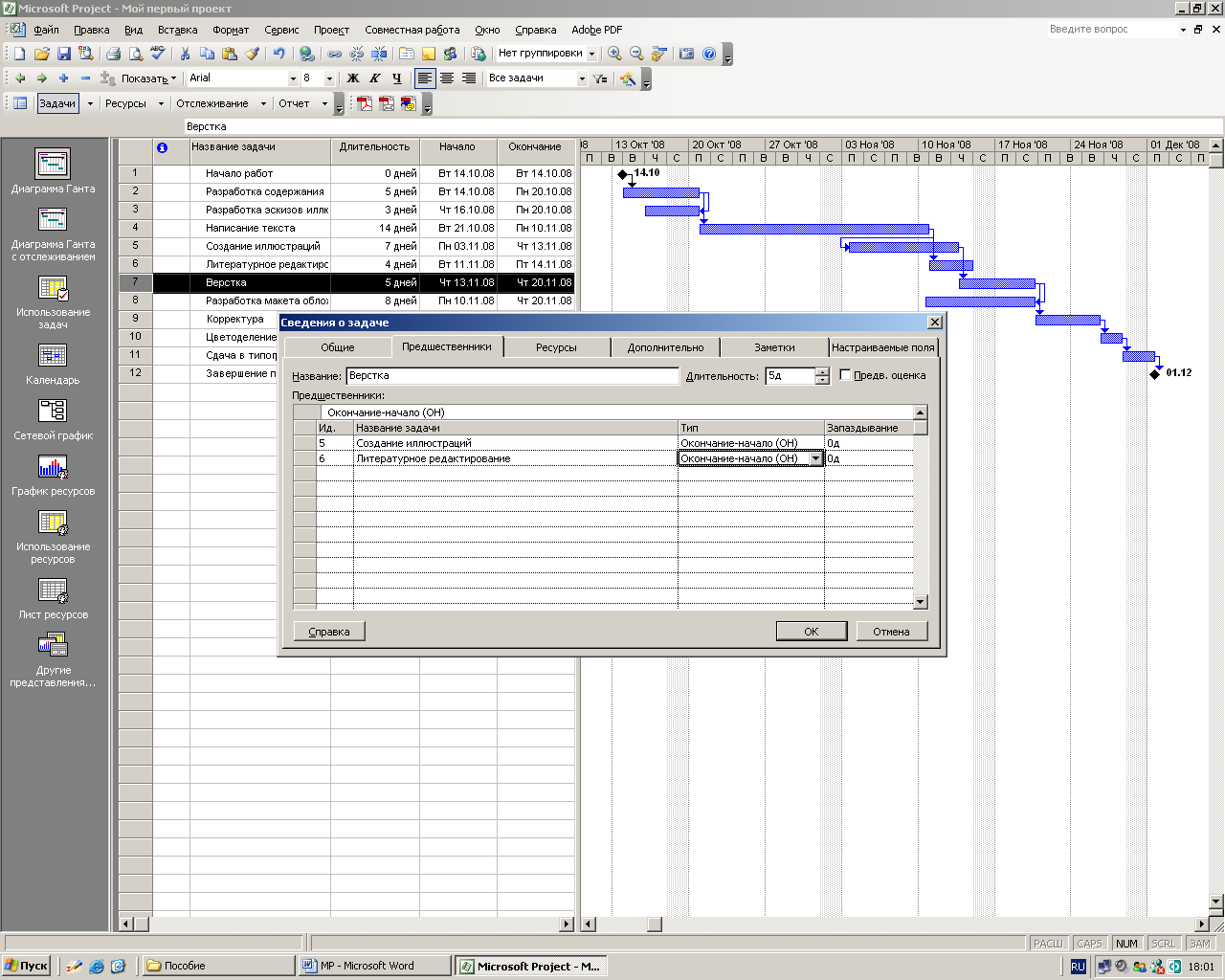Screen dimensions: 1225x980
Task: Open the Сервис menu
Action: (x=281, y=30)
